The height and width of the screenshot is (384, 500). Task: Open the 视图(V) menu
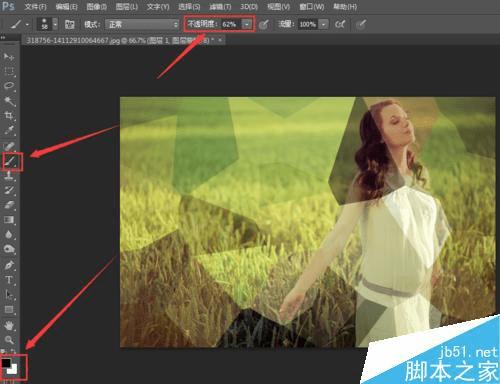tap(278, 7)
